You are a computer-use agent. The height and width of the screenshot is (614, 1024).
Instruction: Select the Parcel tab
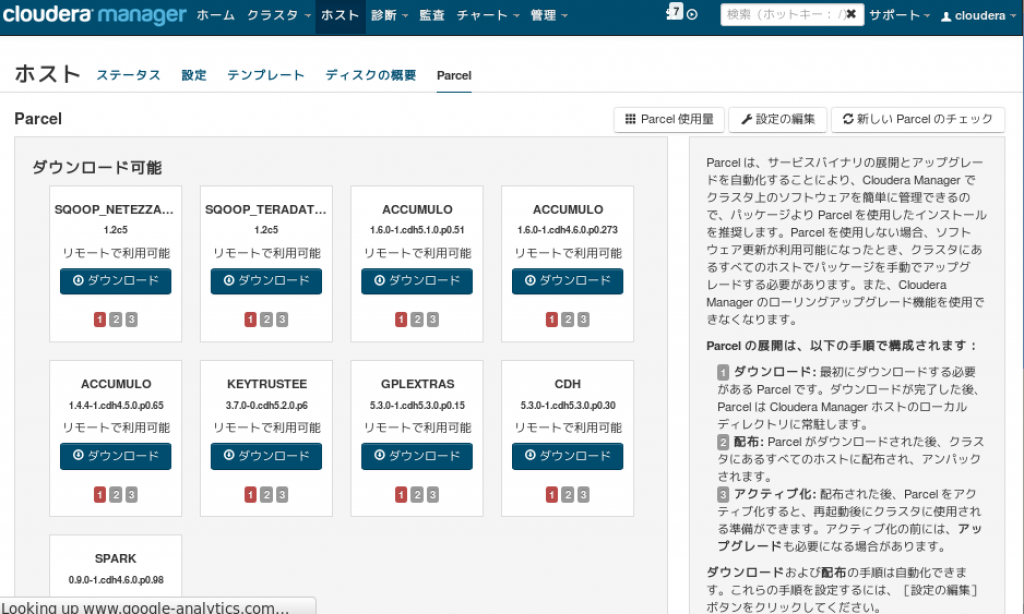click(x=454, y=76)
